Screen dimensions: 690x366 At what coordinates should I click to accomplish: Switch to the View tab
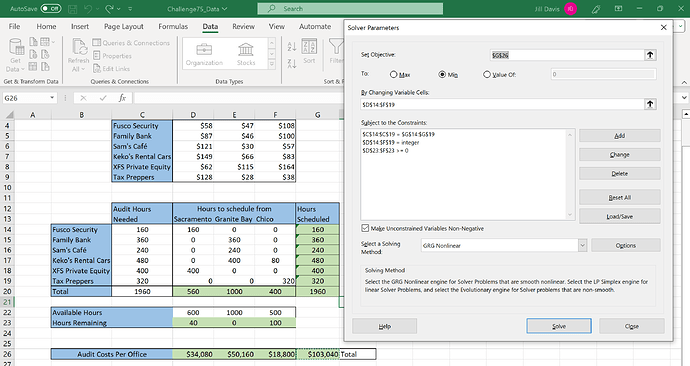[277, 26]
